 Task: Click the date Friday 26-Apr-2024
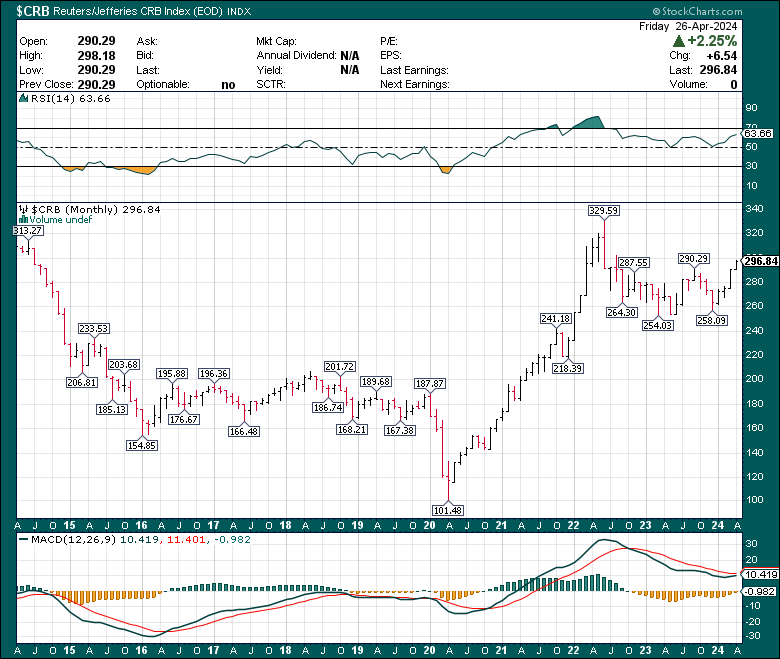[688, 26]
